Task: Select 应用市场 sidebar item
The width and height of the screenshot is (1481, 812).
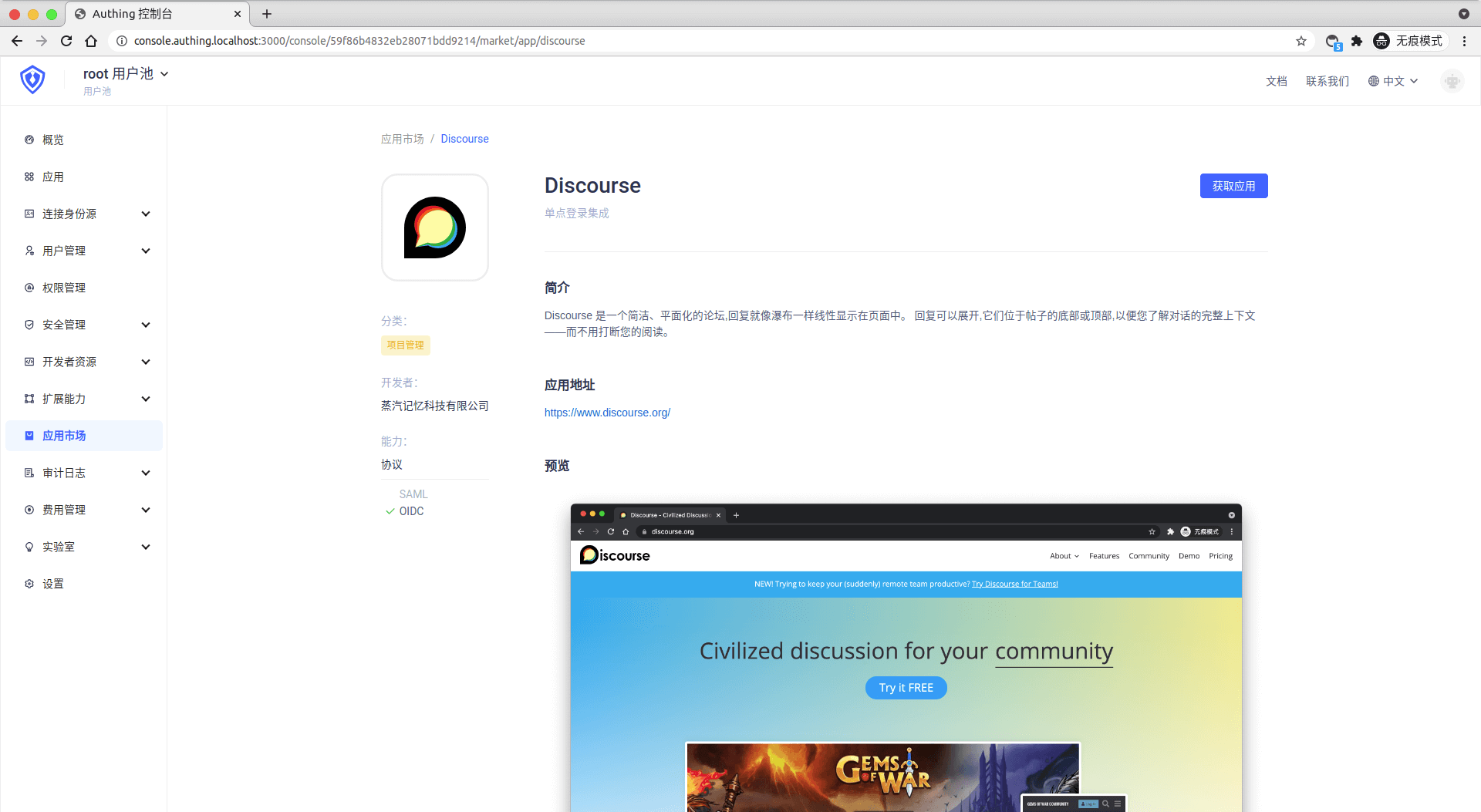Action: pyautogui.click(x=64, y=436)
